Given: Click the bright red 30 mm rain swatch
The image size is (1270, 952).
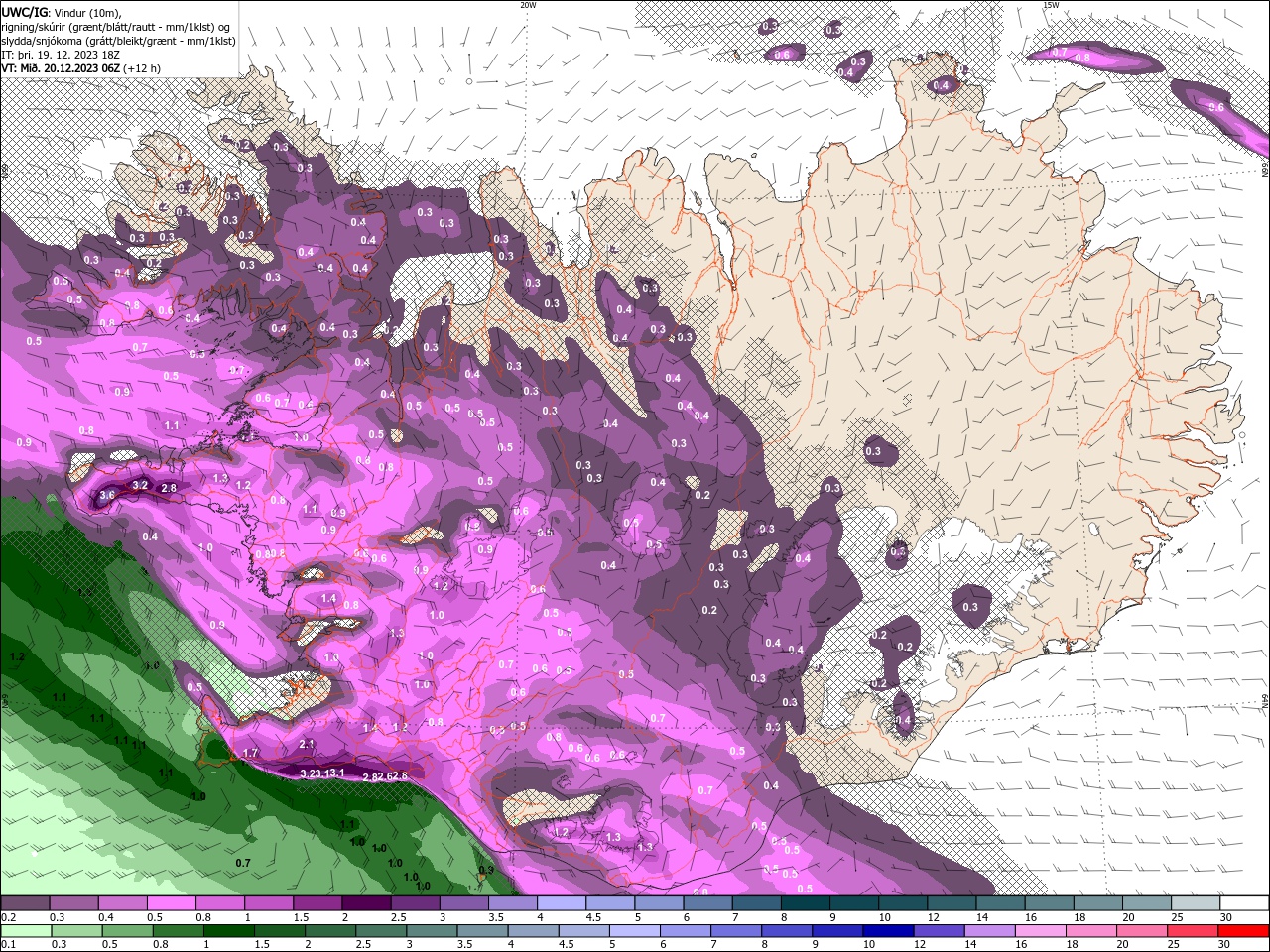Looking at the screenshot, I should click(1245, 931).
